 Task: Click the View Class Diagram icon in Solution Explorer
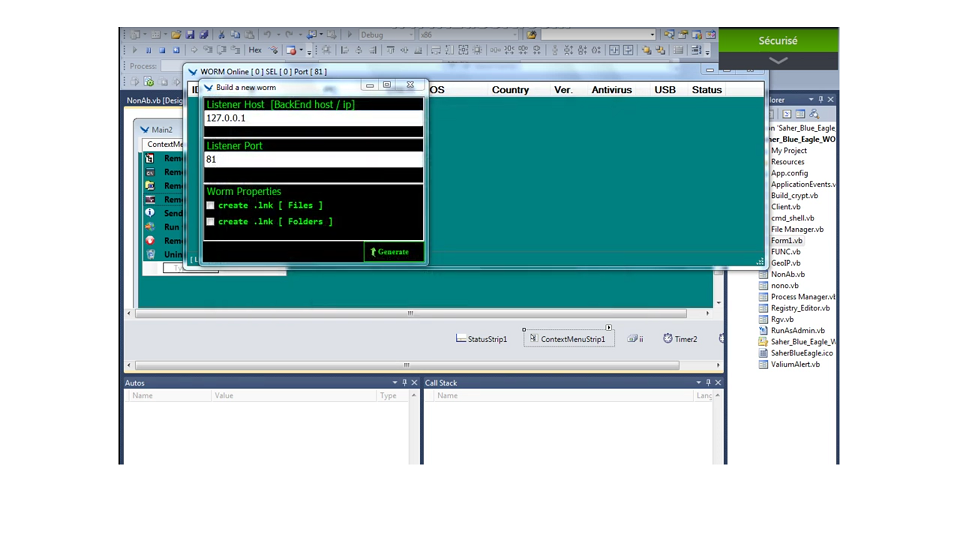pyautogui.click(x=814, y=114)
